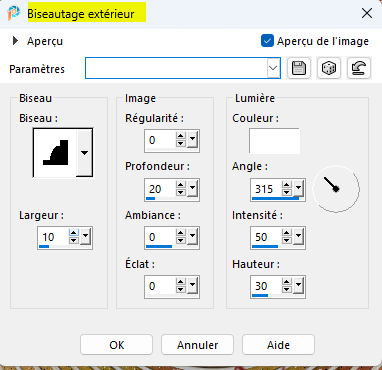Confirm with the OK button
The image size is (382, 370).
pos(117,345)
